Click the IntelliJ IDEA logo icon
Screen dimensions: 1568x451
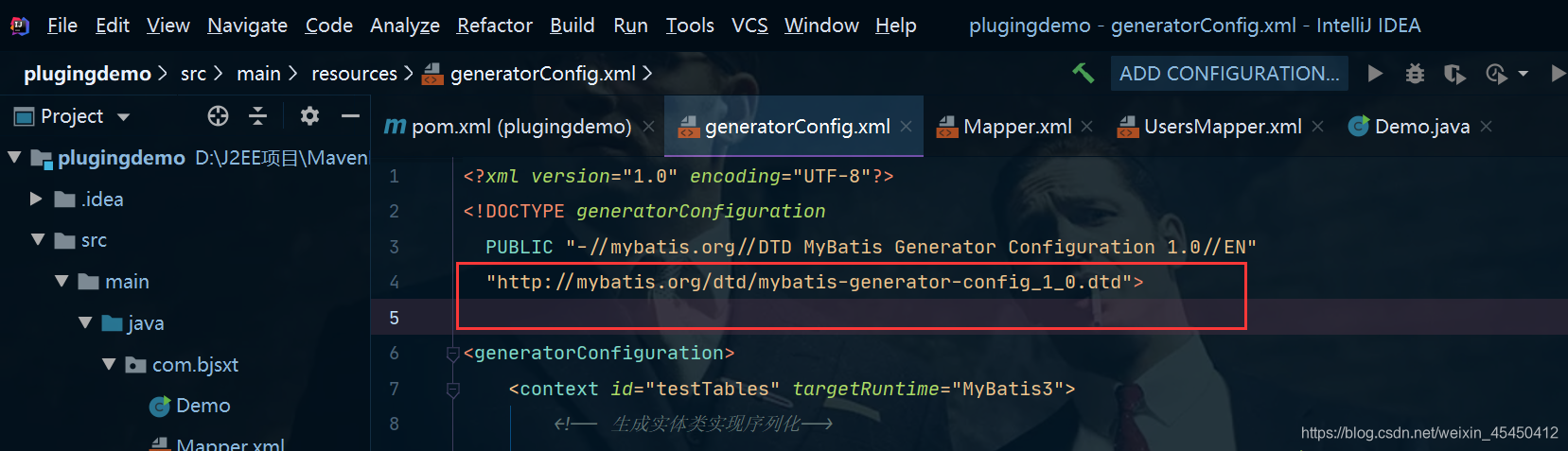(20, 26)
